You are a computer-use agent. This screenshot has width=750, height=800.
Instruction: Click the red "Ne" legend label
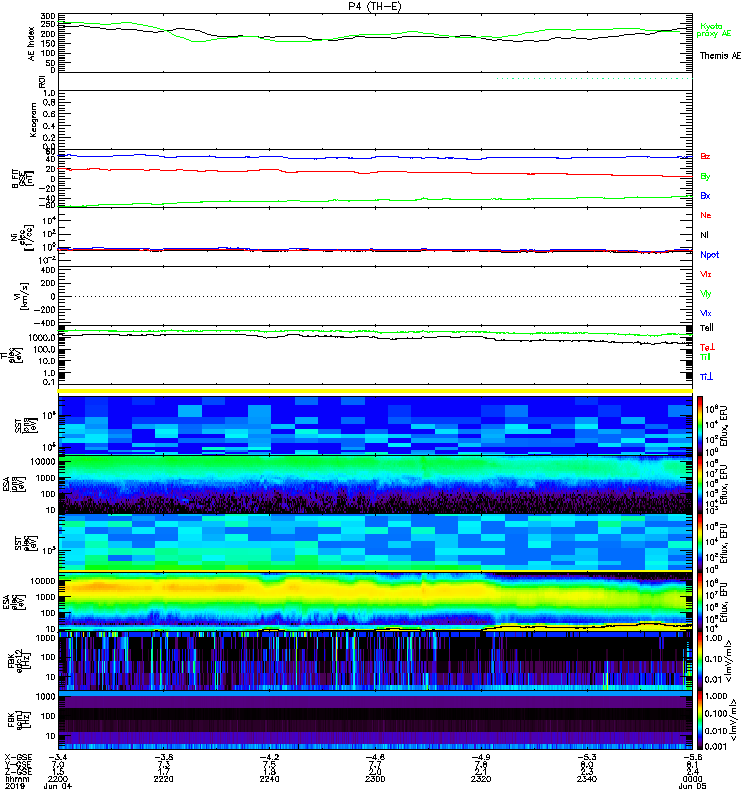point(706,215)
